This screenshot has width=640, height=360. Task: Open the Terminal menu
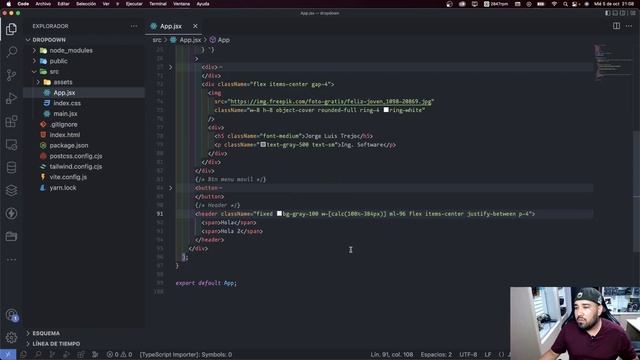point(158,4)
